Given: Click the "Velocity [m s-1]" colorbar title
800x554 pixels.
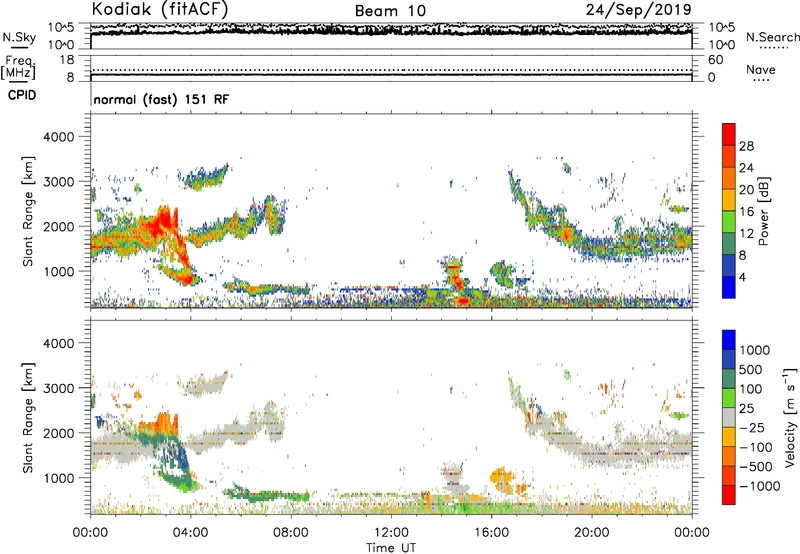Looking at the screenshot, I should 790,417.
